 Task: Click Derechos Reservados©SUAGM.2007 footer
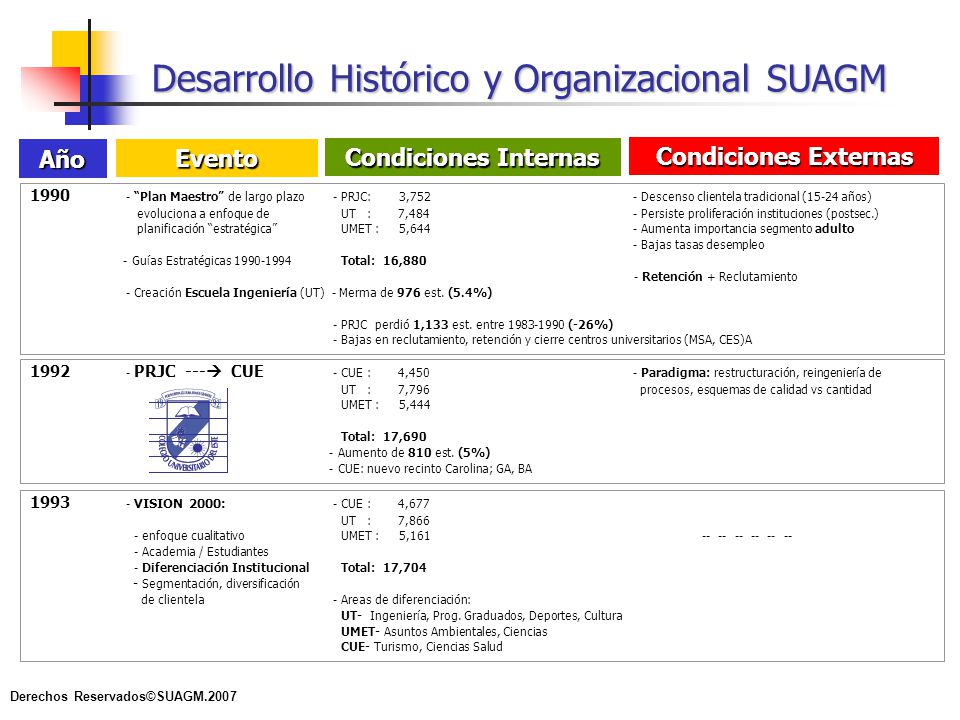point(123,696)
